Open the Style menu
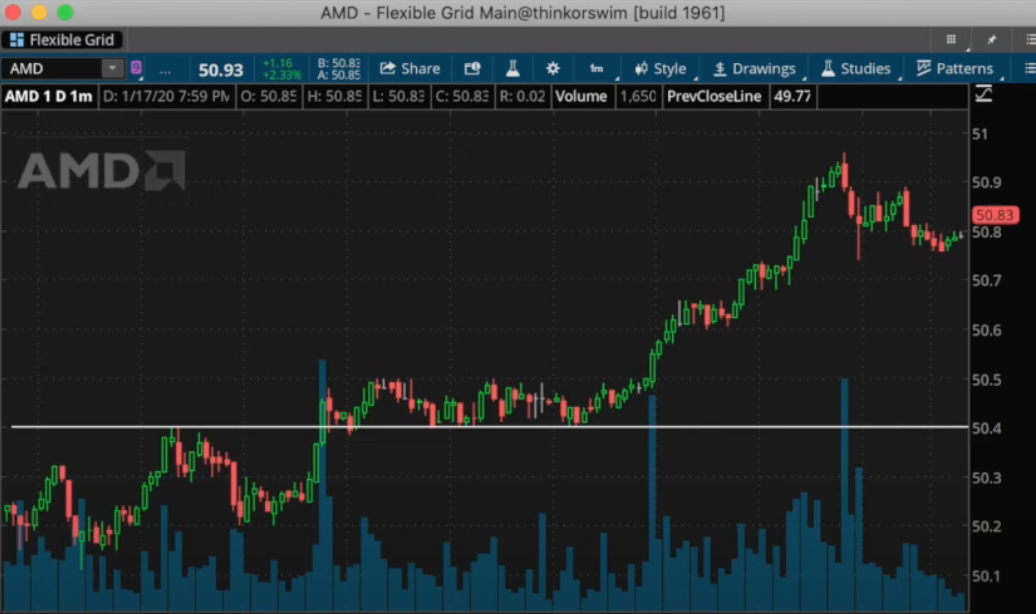This screenshot has height=614, width=1036. click(661, 69)
